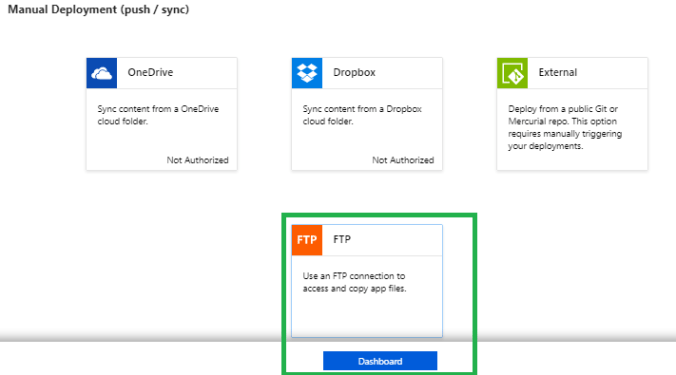
Task: Click 'Sync content from a Dropbox cloud folder' text
Action: coord(362,115)
